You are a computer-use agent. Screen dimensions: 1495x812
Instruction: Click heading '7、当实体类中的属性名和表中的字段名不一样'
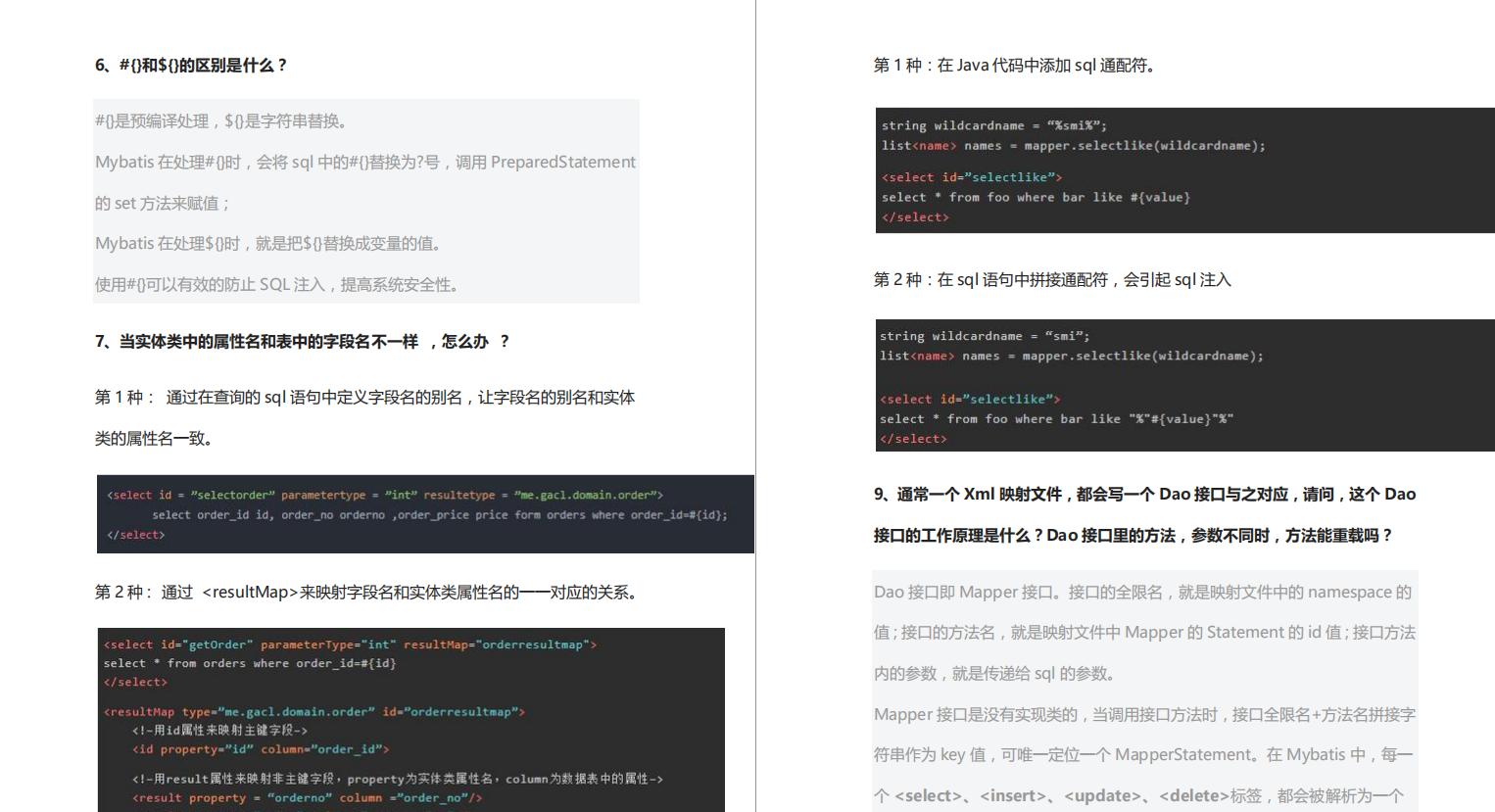[x=302, y=342]
